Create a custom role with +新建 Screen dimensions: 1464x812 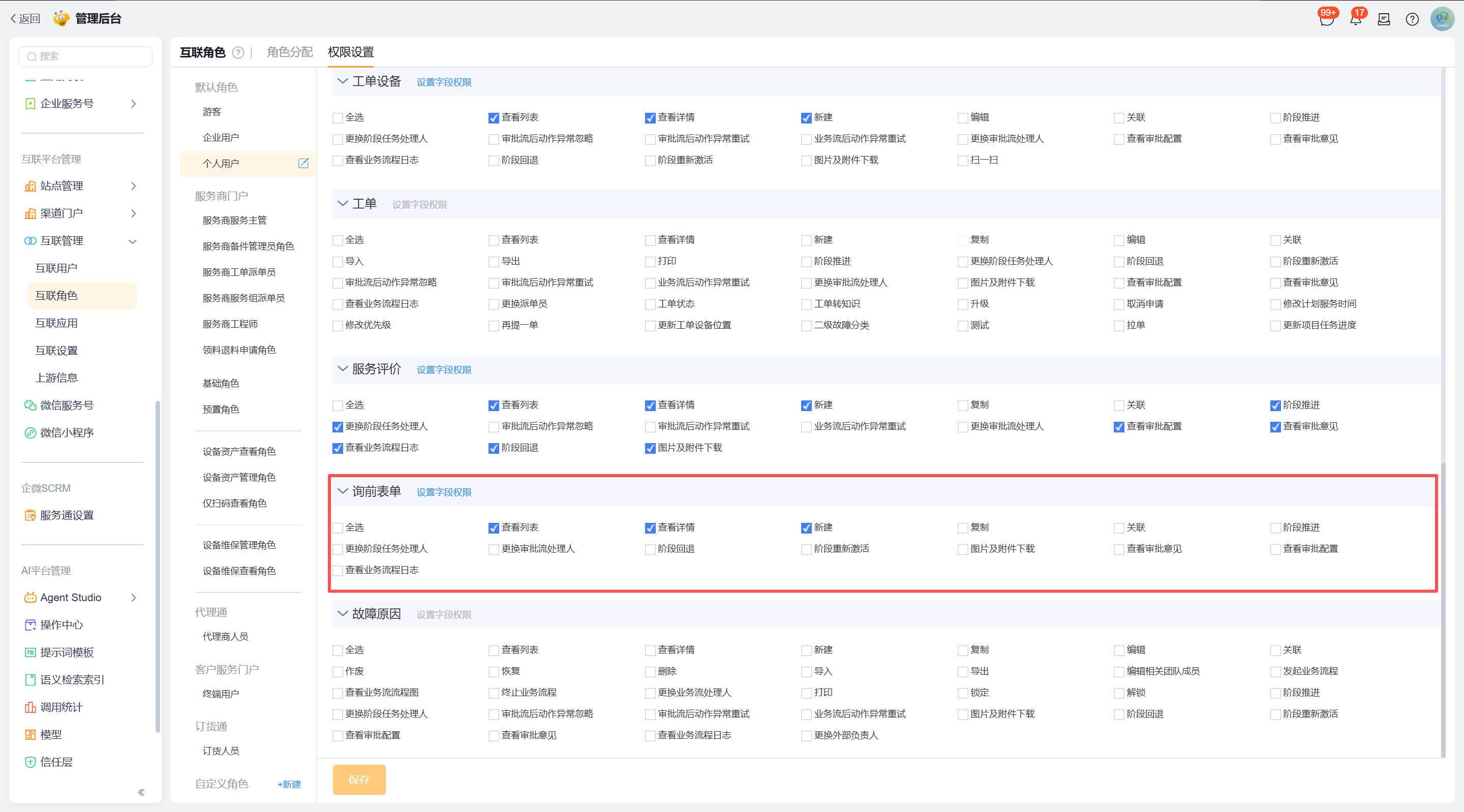click(x=289, y=784)
